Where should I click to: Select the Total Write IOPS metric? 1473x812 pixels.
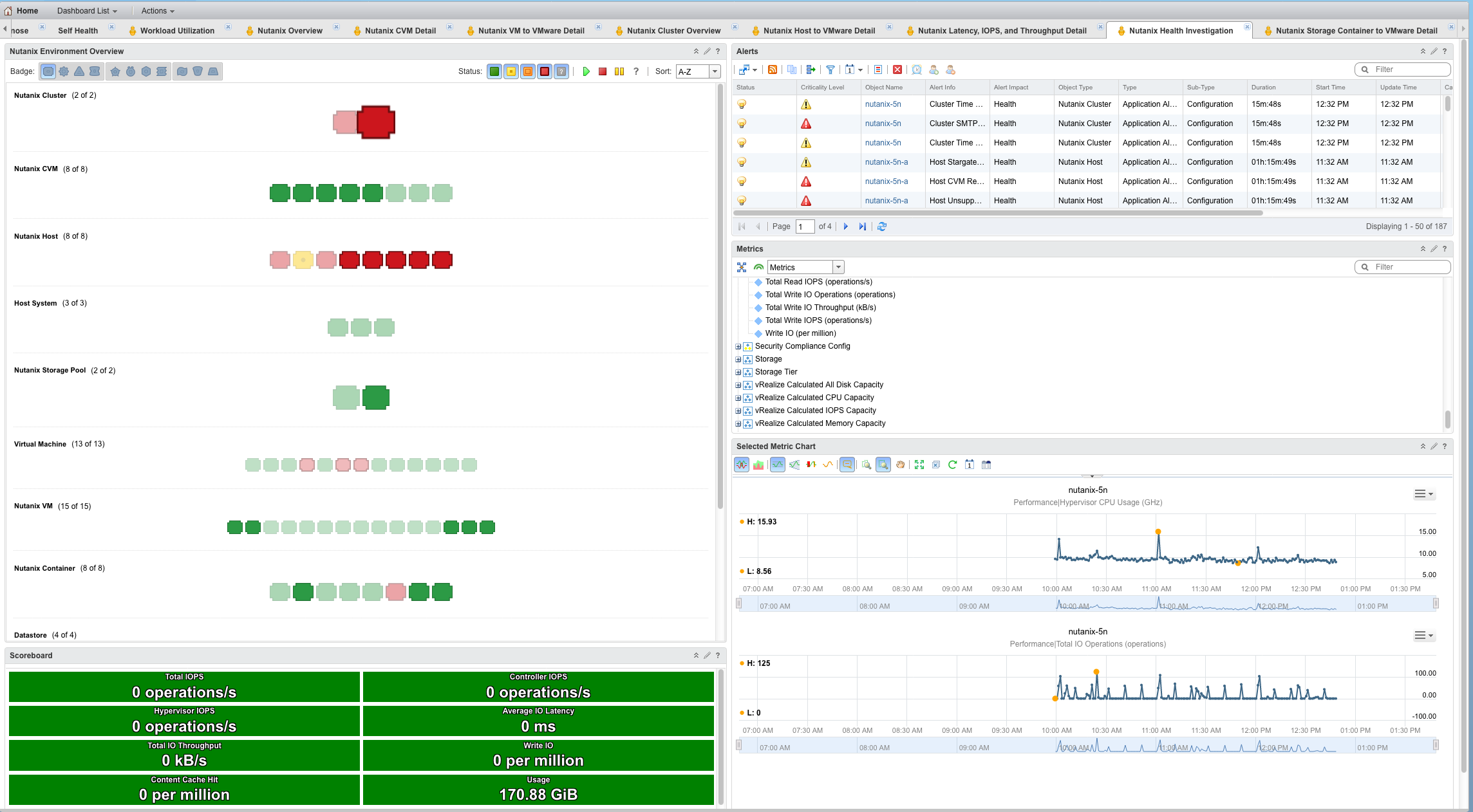tap(818, 320)
